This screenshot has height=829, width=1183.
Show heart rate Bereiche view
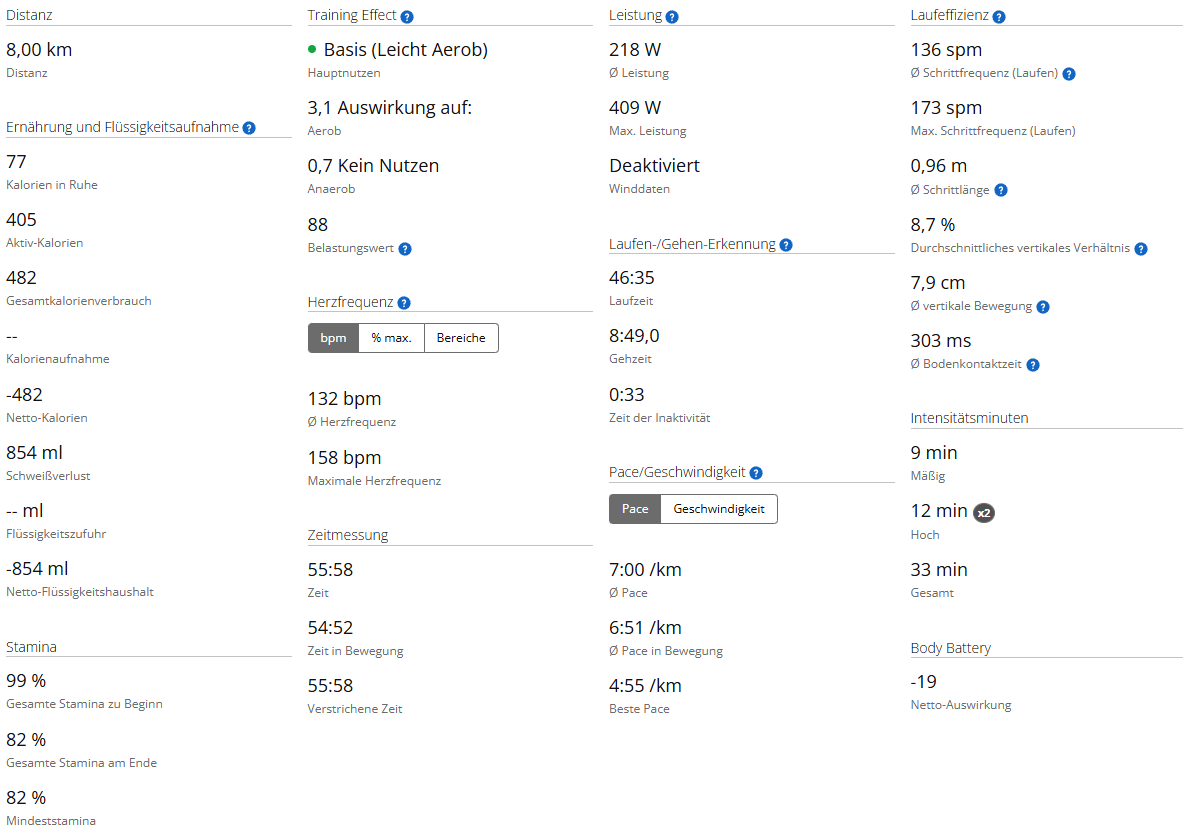(x=461, y=338)
